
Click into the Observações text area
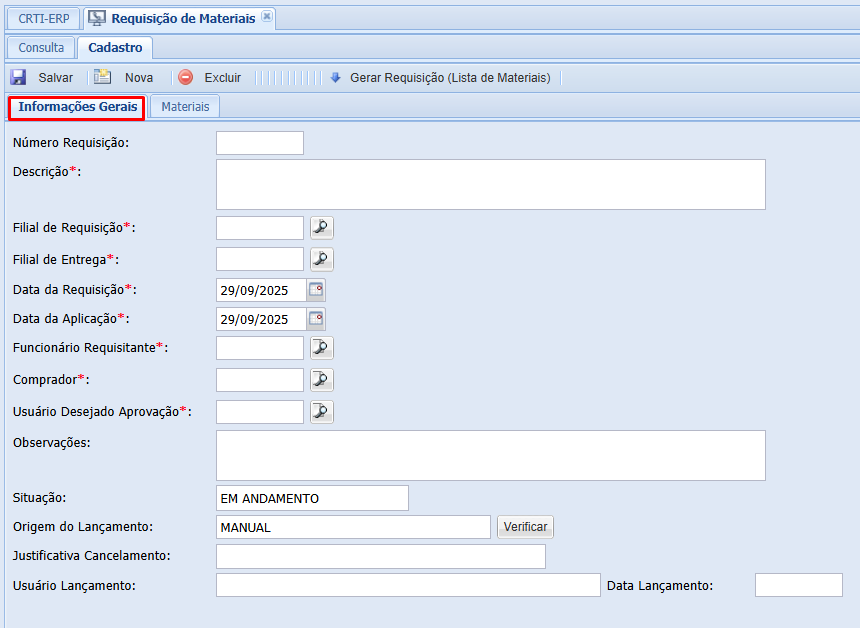coord(491,456)
